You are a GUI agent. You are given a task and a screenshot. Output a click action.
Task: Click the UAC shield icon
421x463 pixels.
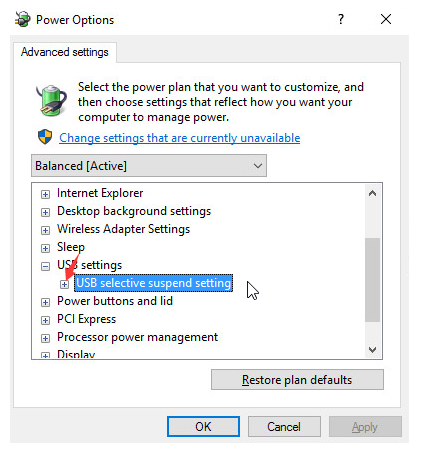[x=45, y=137]
